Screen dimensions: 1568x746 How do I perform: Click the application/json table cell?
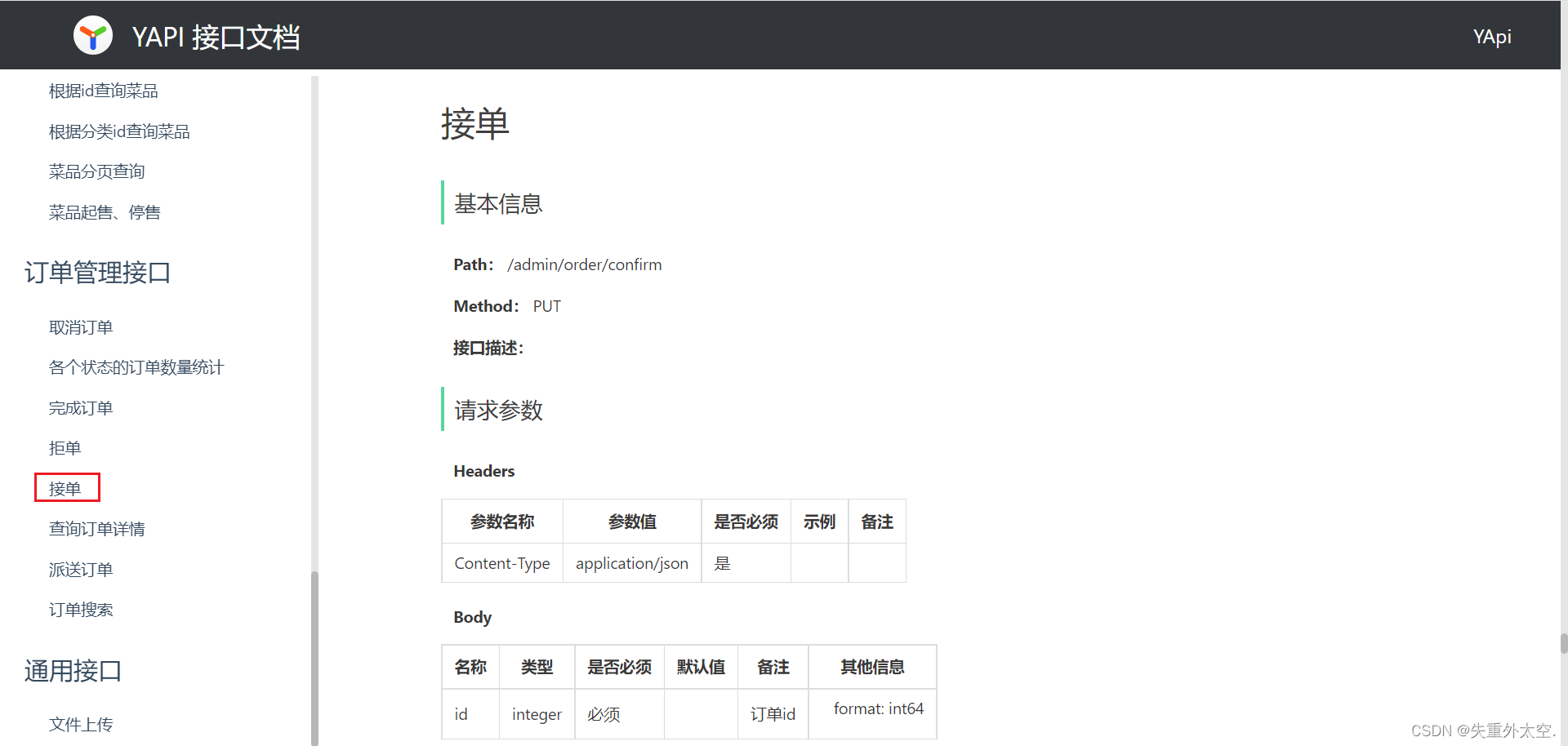click(x=632, y=563)
